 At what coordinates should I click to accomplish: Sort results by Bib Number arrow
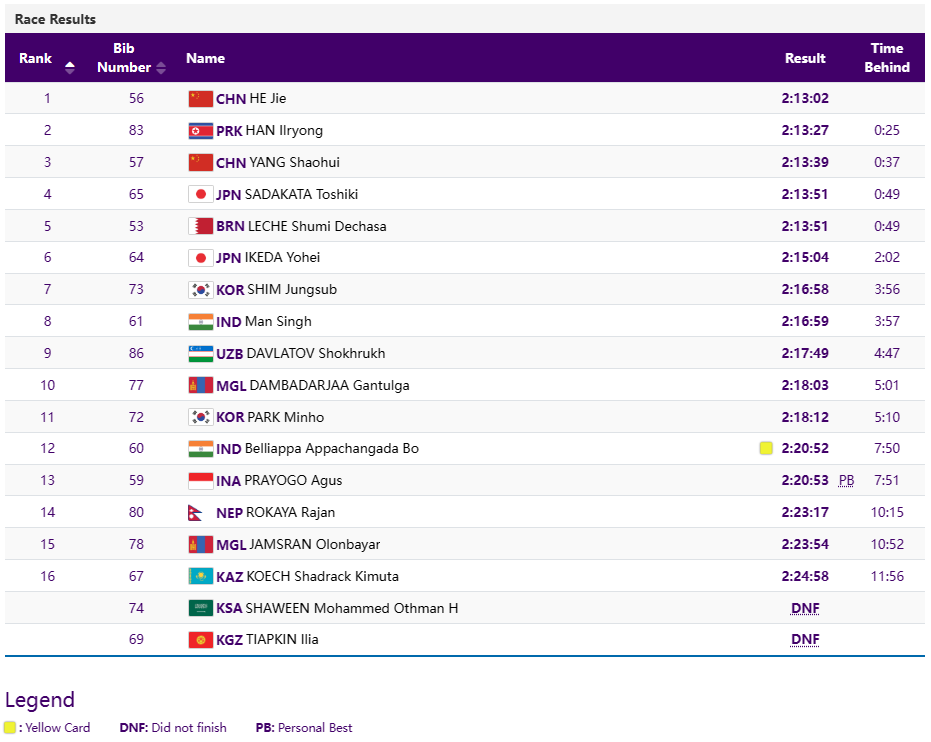point(161,68)
